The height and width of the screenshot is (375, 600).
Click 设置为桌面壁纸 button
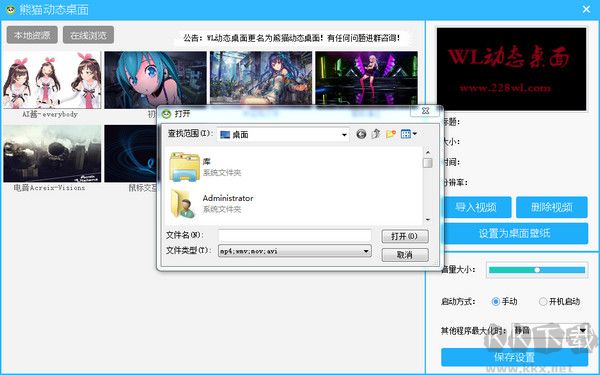514,233
